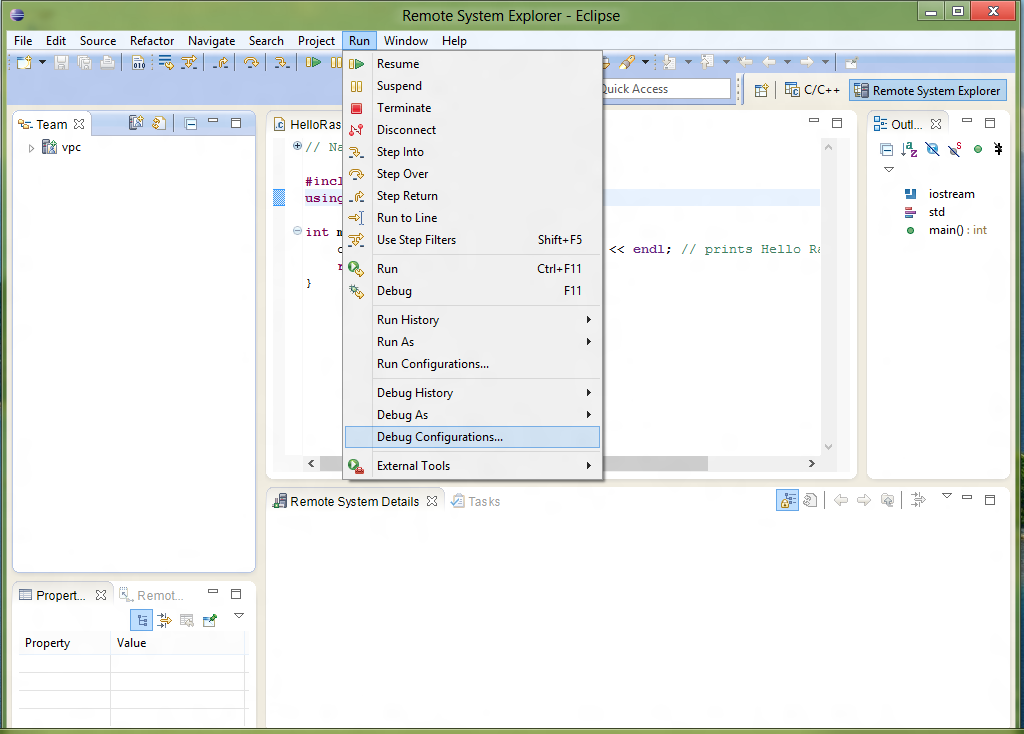
Task: Click the binary build toolbar icon
Action: pyautogui.click(x=138, y=63)
